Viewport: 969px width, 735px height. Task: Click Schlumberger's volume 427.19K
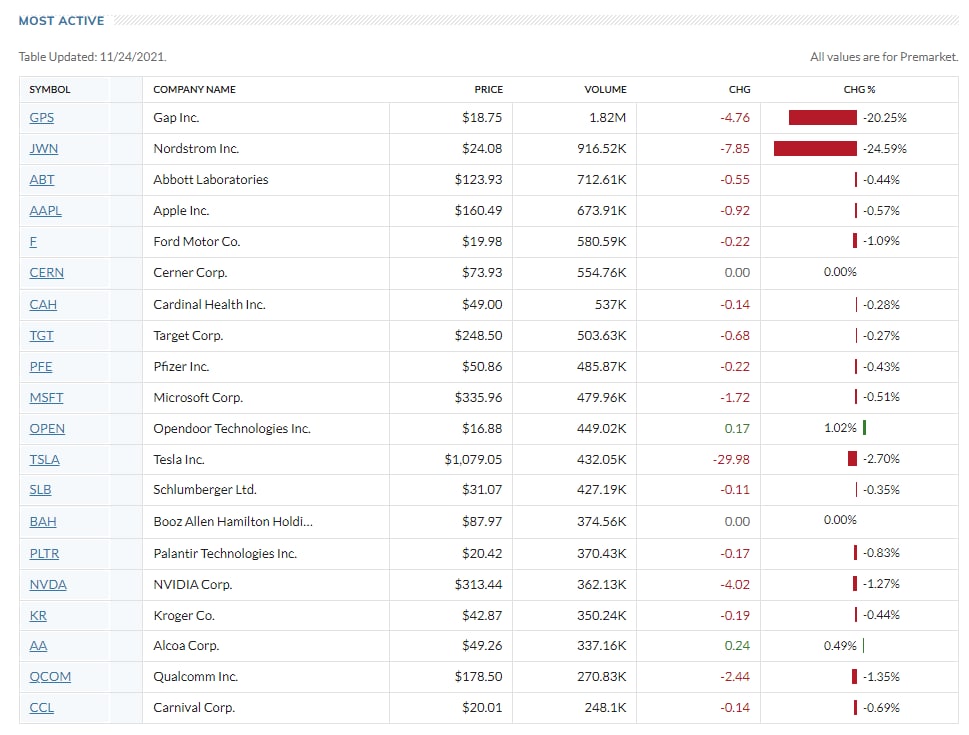coord(601,490)
